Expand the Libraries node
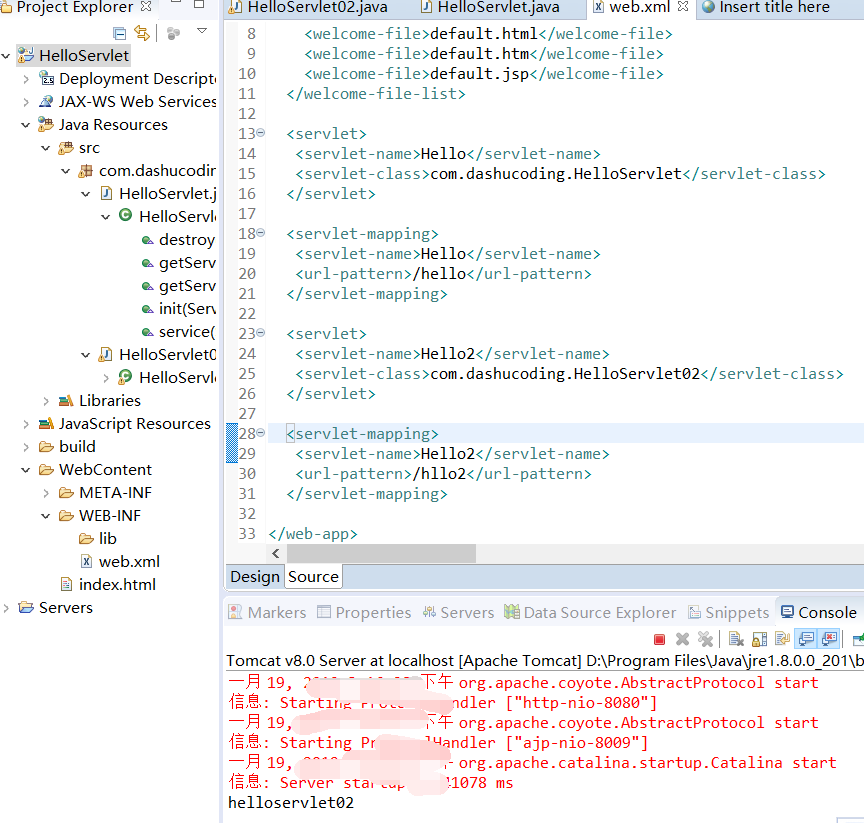This screenshot has height=823, width=864. (x=46, y=401)
